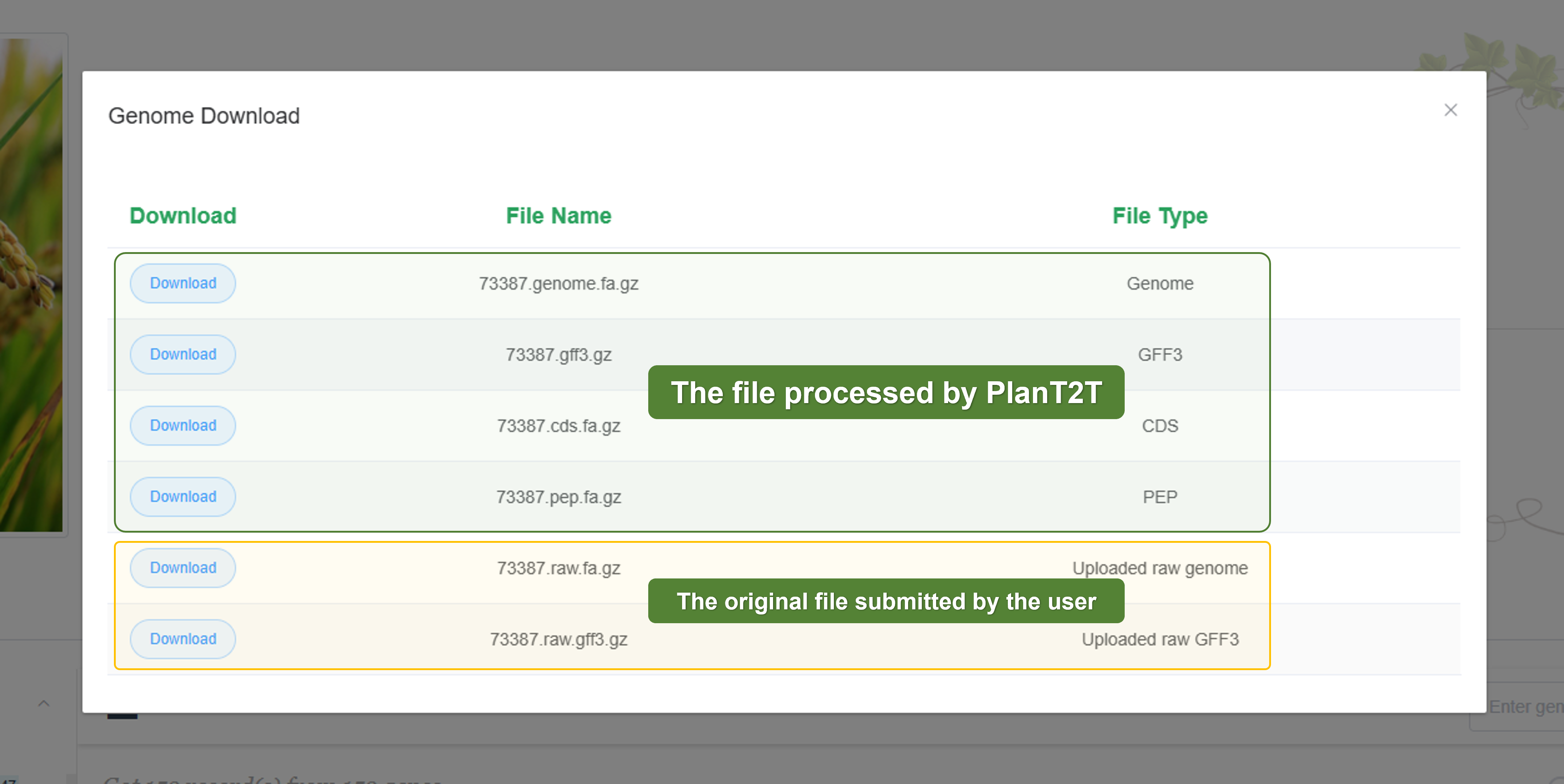This screenshot has height=784, width=1564.
Task: Close the Genome Download dialog
Action: click(x=1450, y=111)
